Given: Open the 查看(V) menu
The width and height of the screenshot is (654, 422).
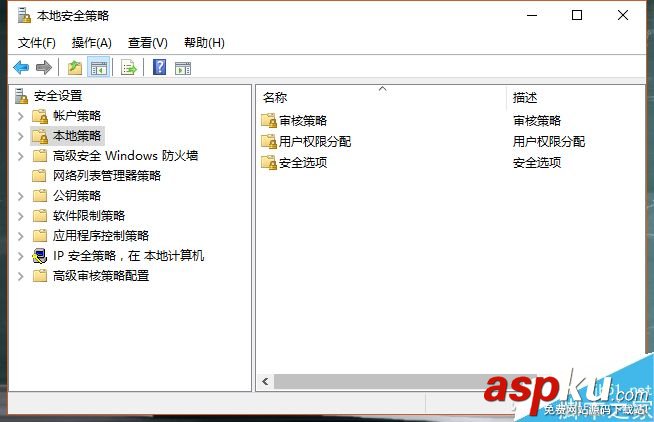Looking at the screenshot, I should point(148,43).
